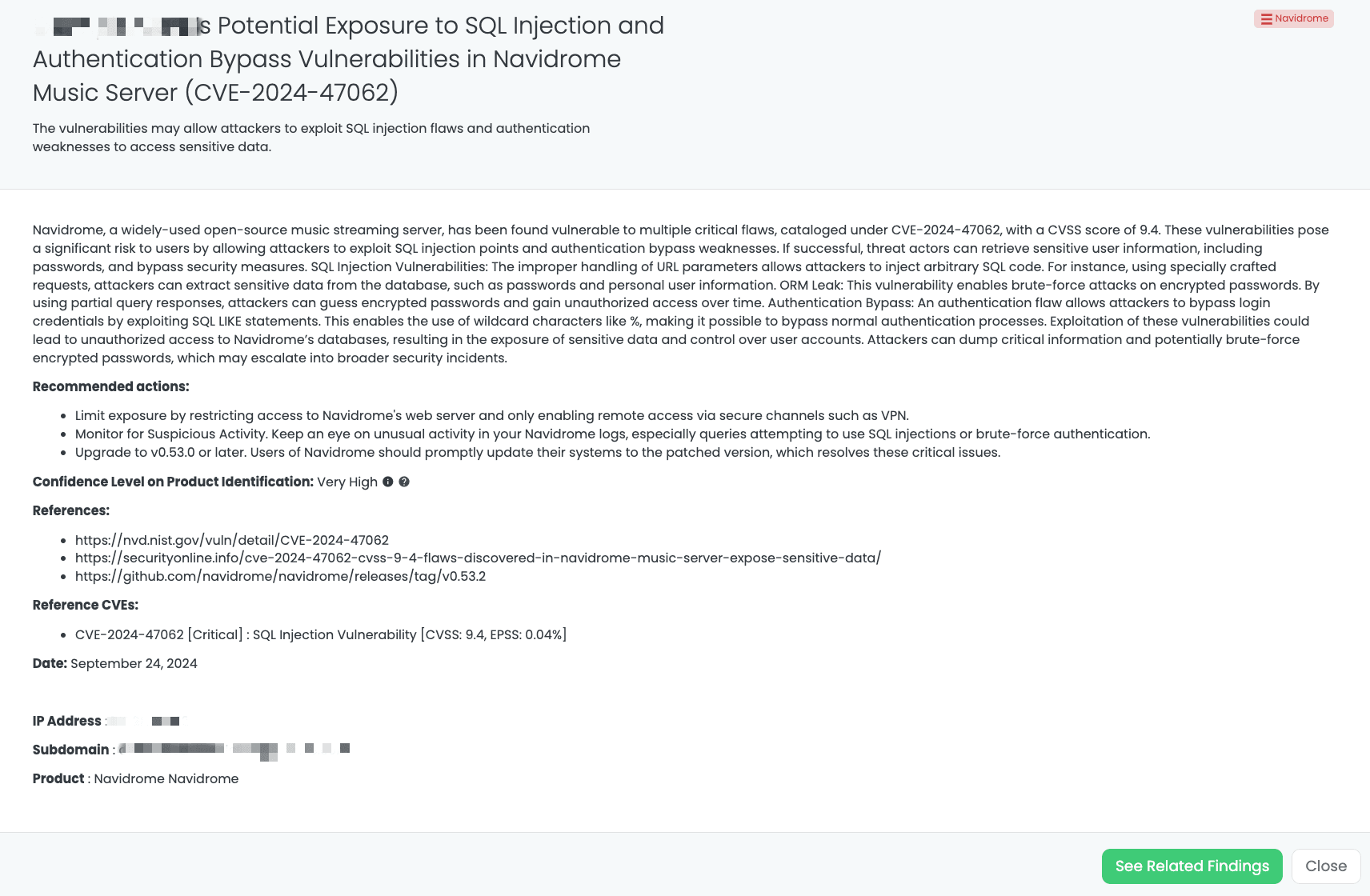This screenshot has width=1370, height=896.
Task: Click the See Related Findings button
Action: pyautogui.click(x=1192, y=866)
